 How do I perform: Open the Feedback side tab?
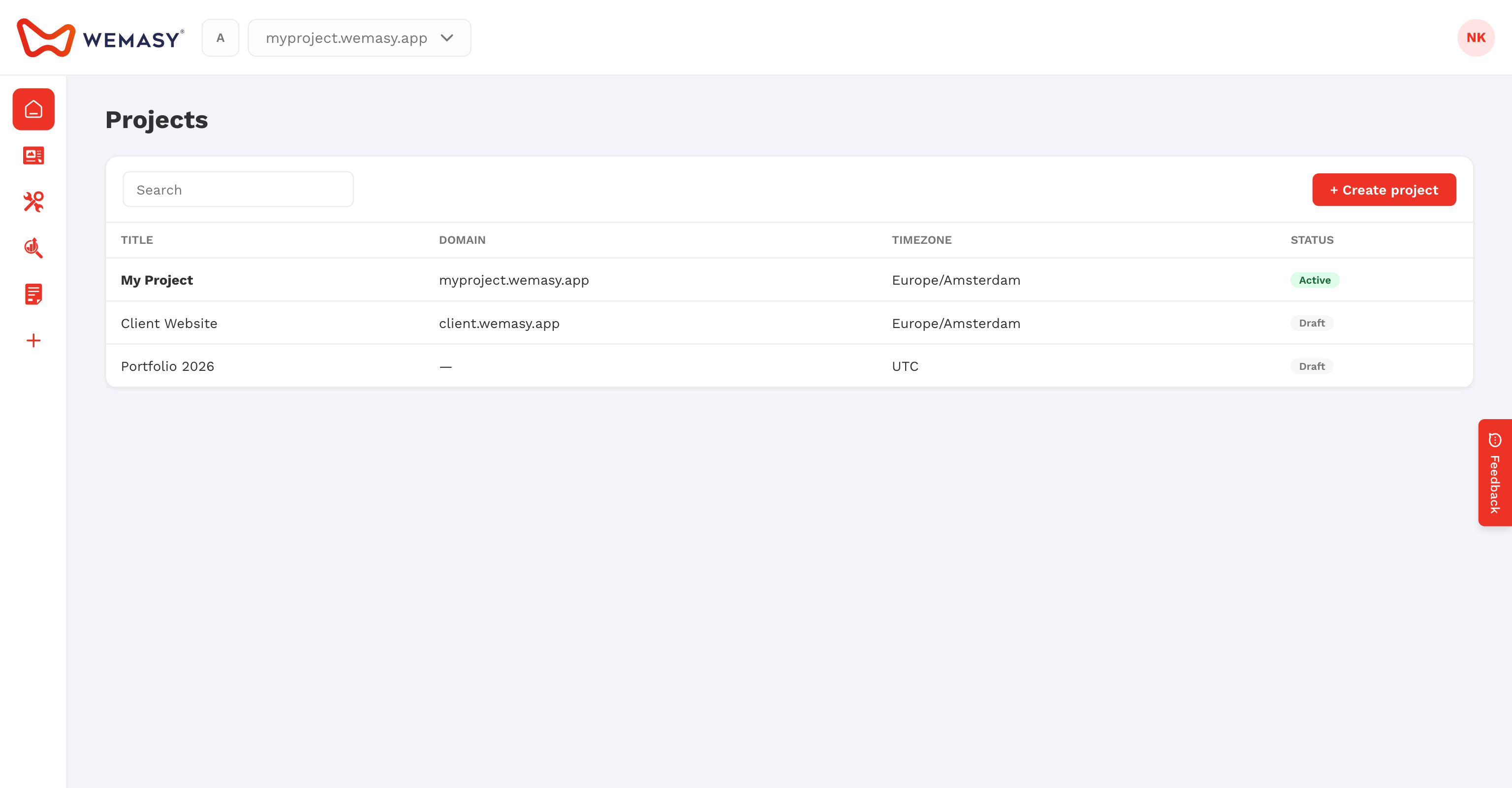pyautogui.click(x=1495, y=473)
